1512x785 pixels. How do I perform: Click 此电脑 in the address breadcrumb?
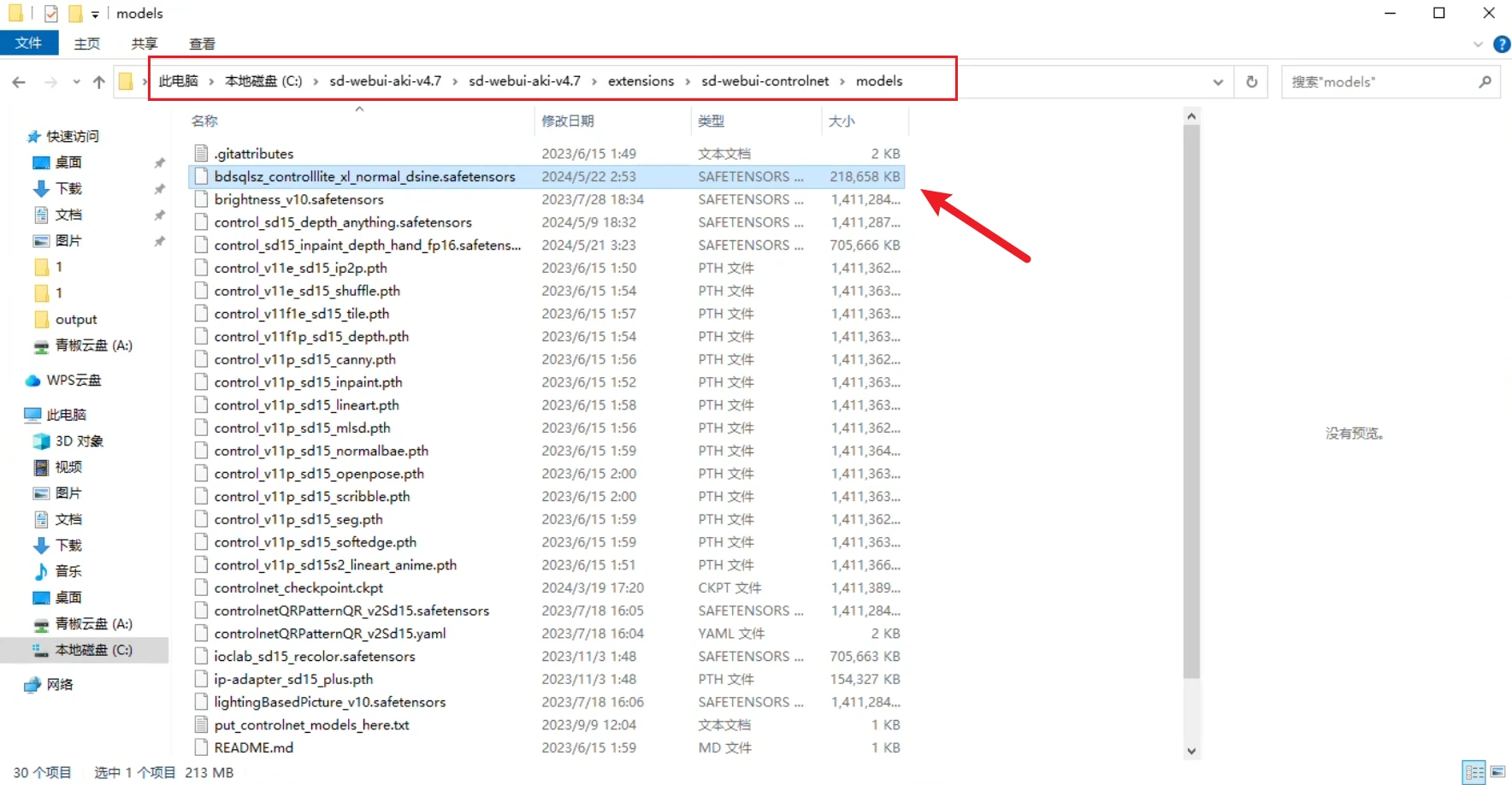coord(178,81)
